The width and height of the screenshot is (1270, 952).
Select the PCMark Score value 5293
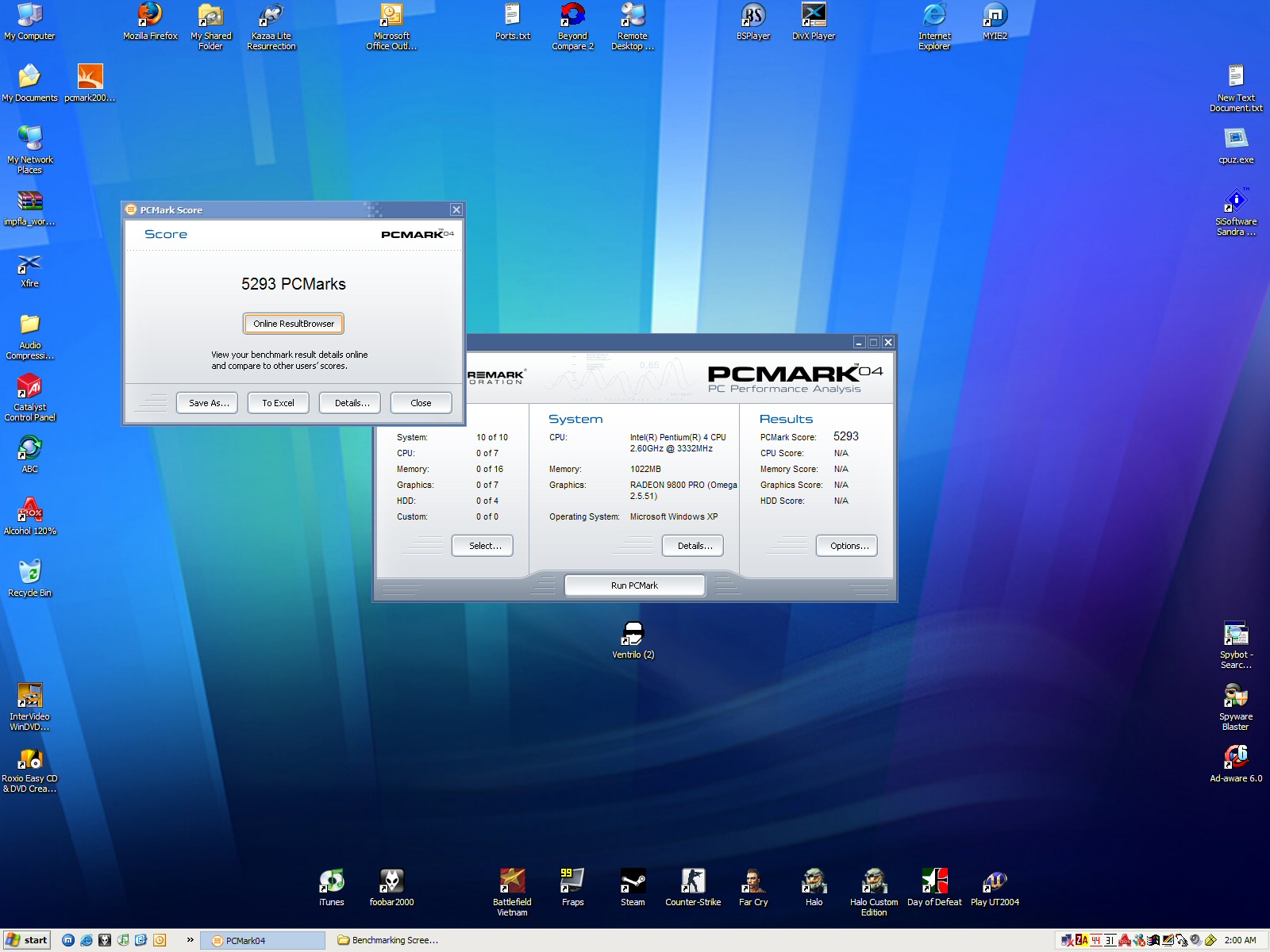[846, 436]
